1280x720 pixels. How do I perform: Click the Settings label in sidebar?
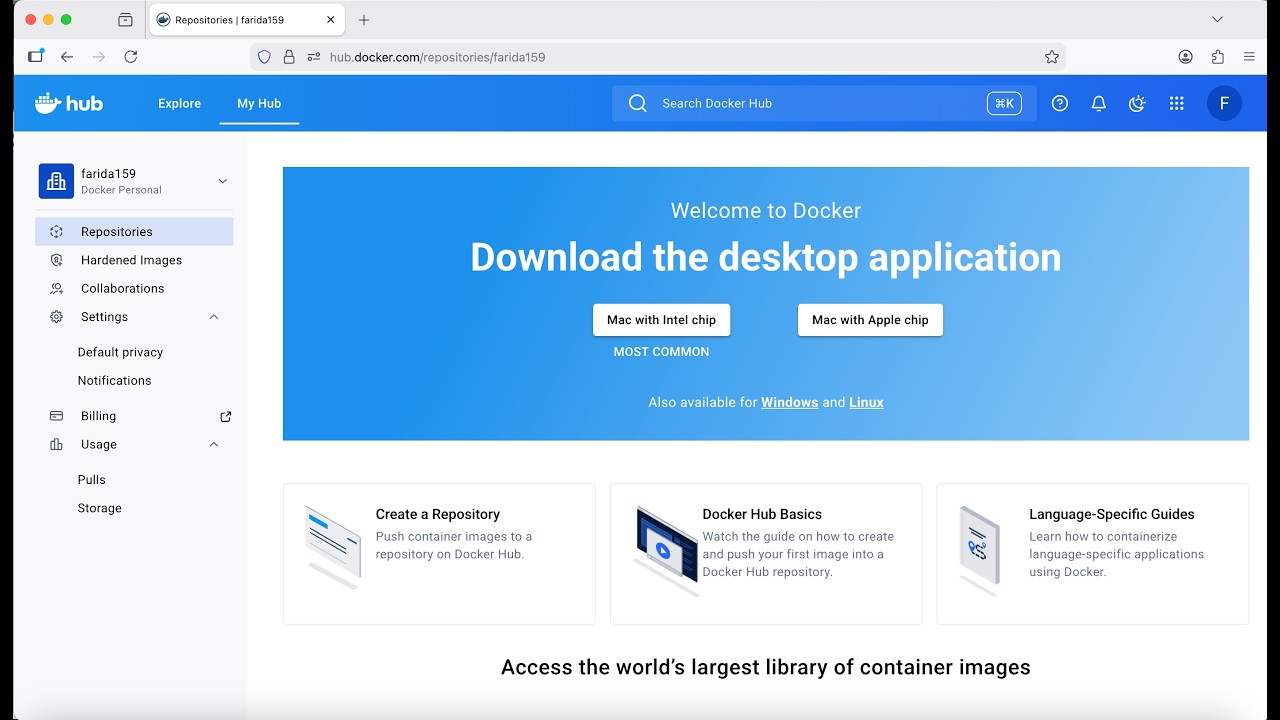click(105, 317)
